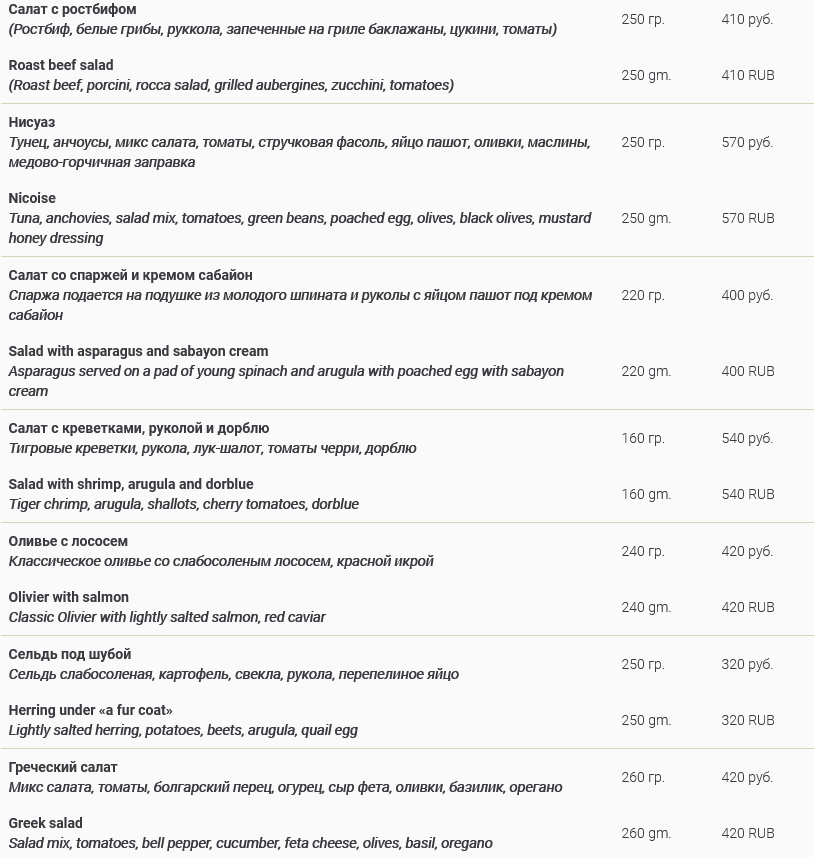Click the "Салат со спаржей и кремом сабайон" title
The image size is (814, 857).
[x=130, y=275]
